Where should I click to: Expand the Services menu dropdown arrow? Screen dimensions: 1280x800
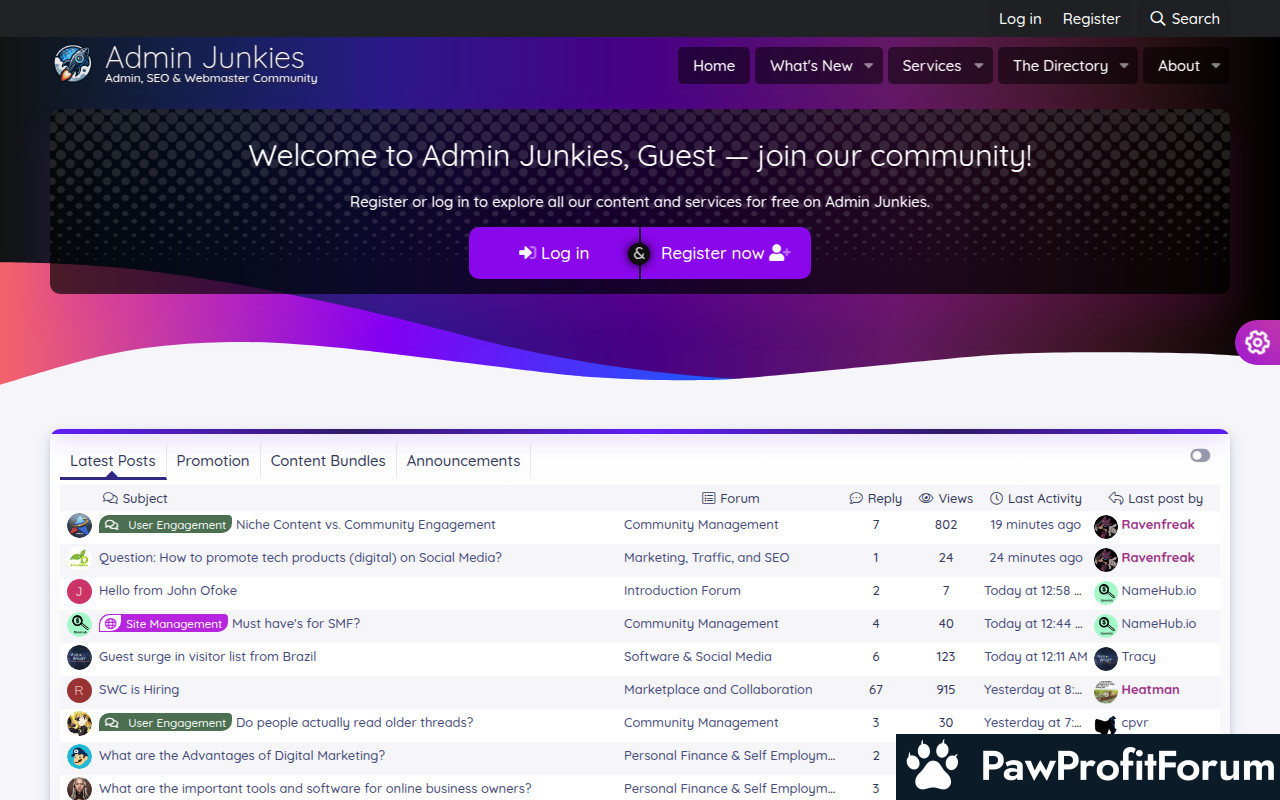978,66
